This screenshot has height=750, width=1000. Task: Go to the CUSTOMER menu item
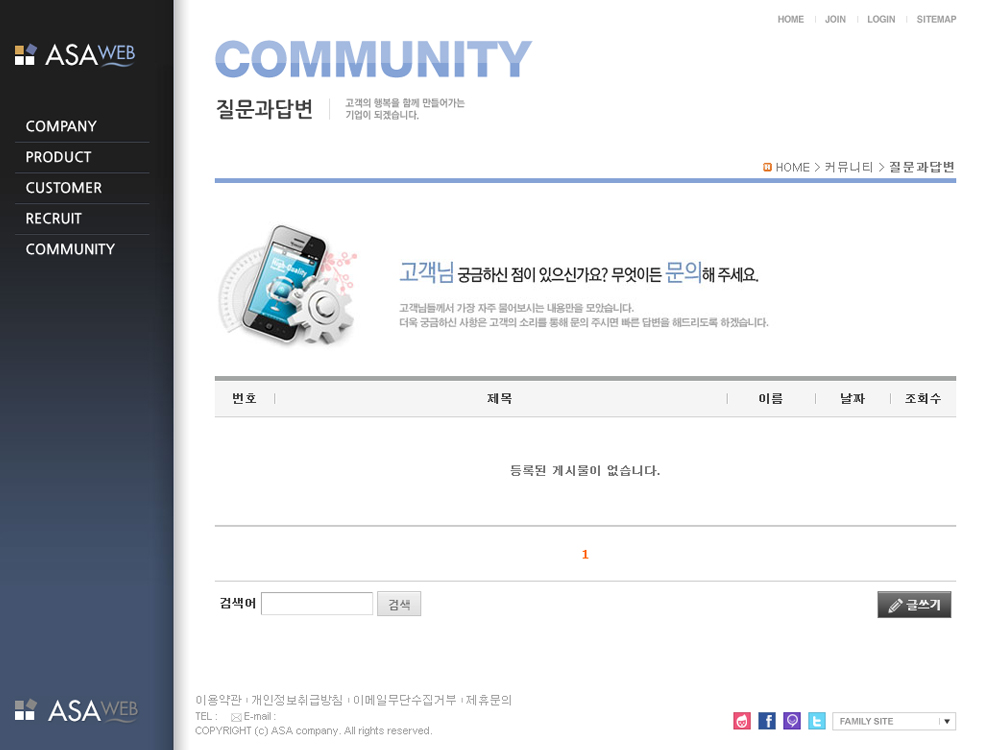tap(64, 188)
